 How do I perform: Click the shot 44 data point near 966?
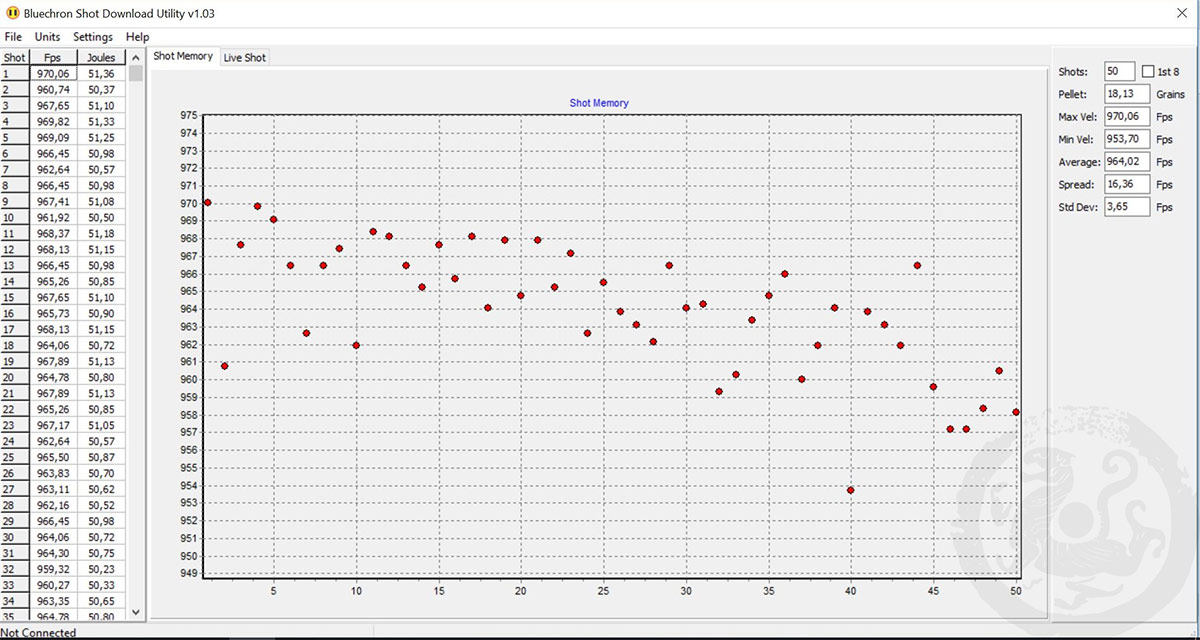(917, 265)
